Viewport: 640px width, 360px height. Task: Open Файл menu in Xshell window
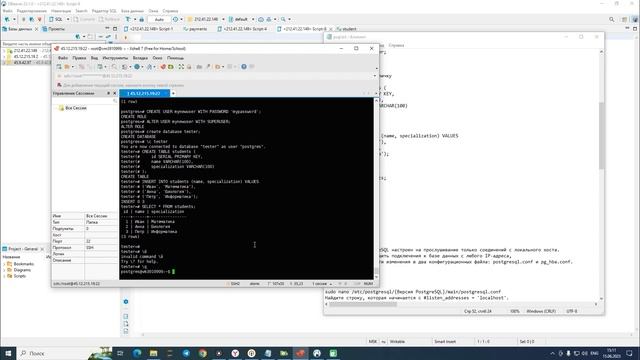pos(62,58)
